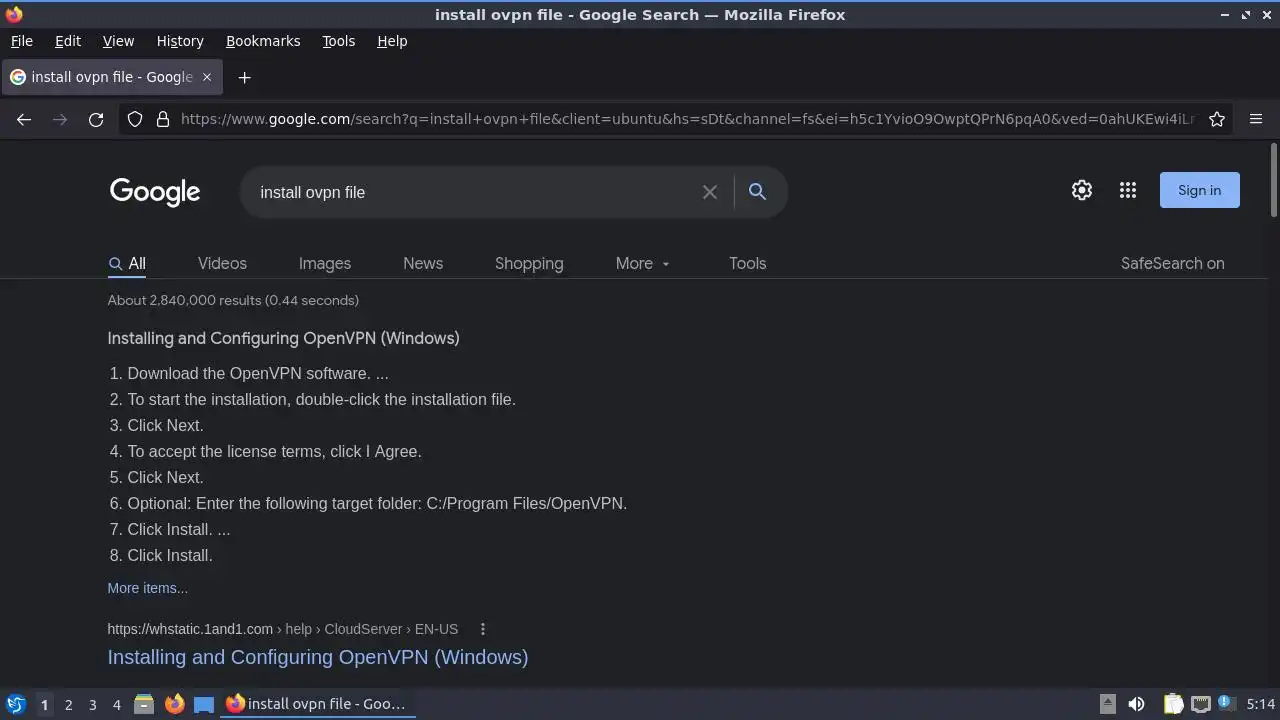Open the Firefox hamburger application menu
Screen dimensions: 1280x720
(1256, 119)
